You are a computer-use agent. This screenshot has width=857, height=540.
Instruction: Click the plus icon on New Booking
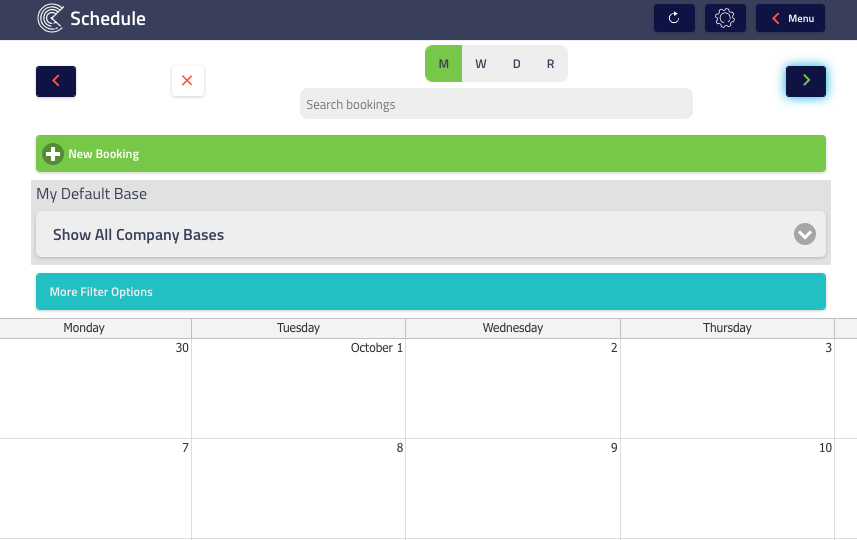[53, 154]
